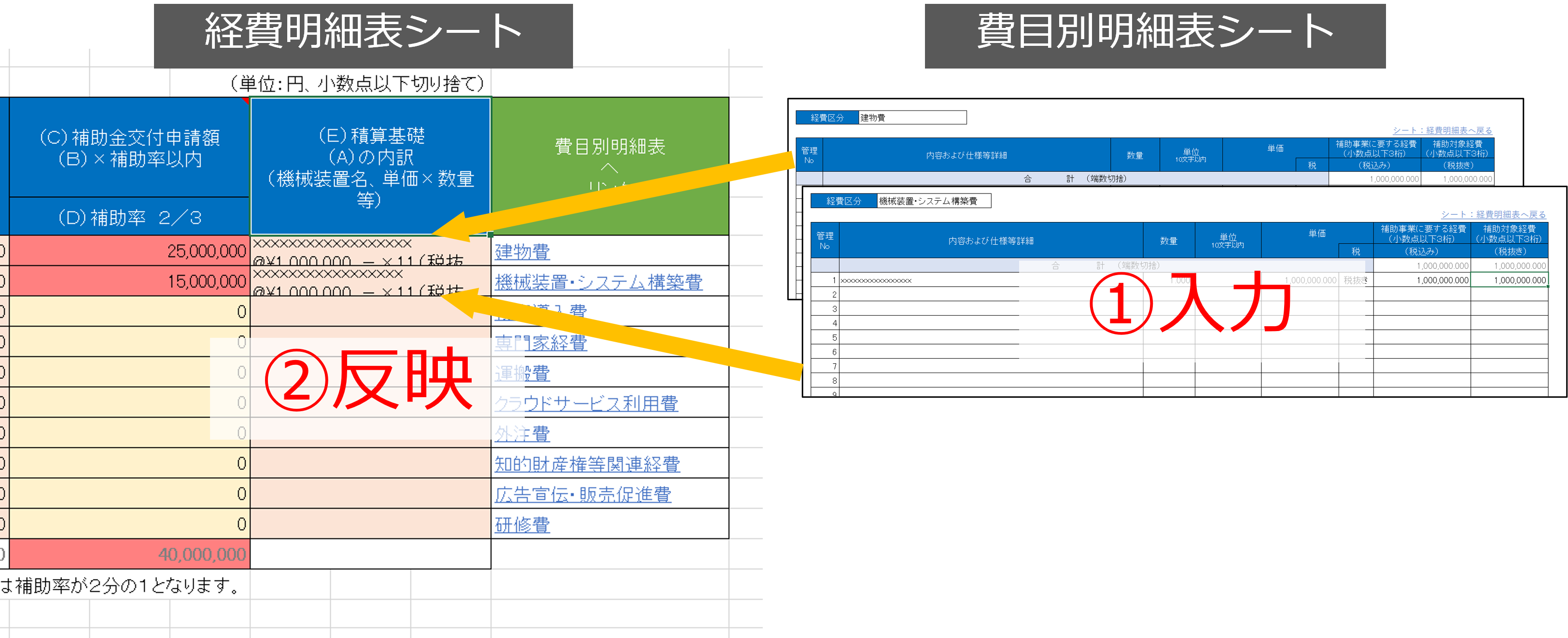1568x638 pixels.
Task: Select the empty 積算基礎 cell in the 研修費 row
Action: coord(371,524)
